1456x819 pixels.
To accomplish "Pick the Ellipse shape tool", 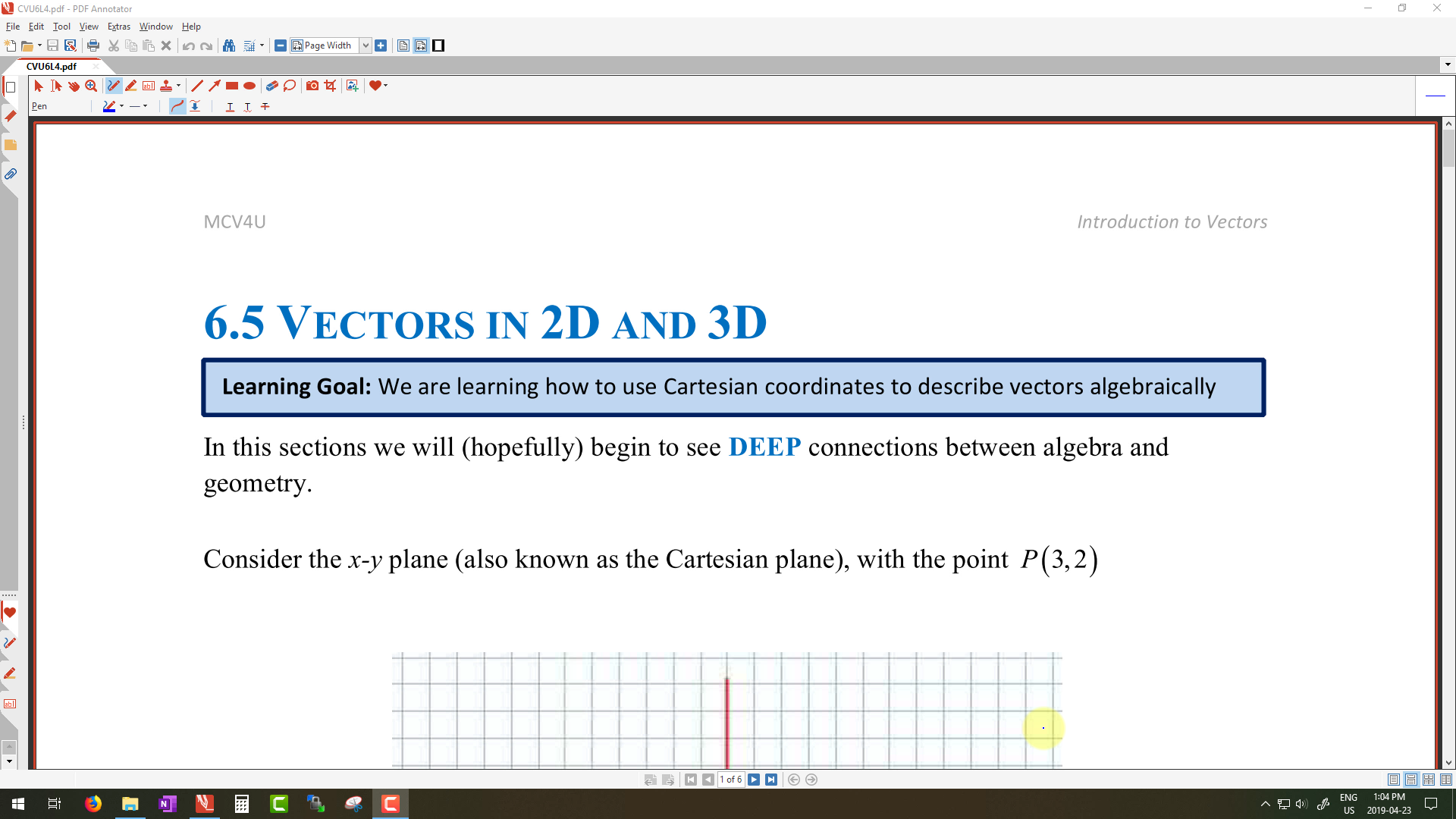I will pyautogui.click(x=249, y=86).
